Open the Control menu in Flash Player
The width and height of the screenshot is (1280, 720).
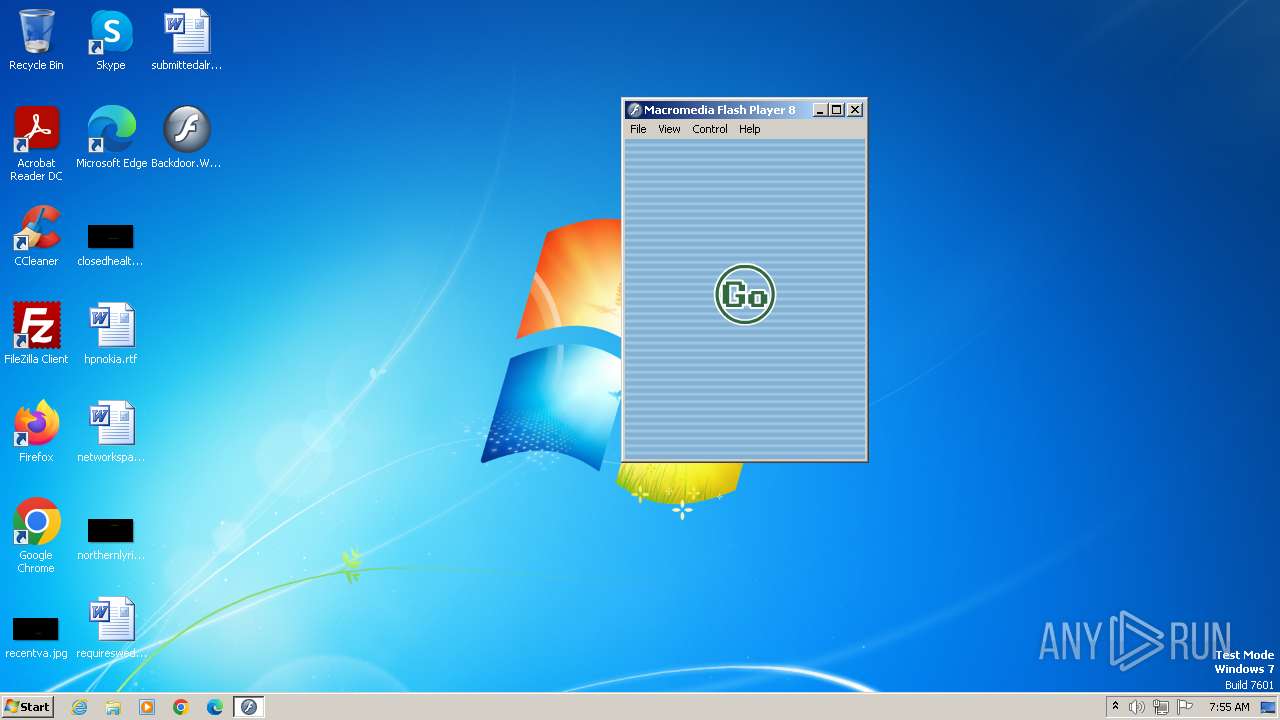pos(710,129)
